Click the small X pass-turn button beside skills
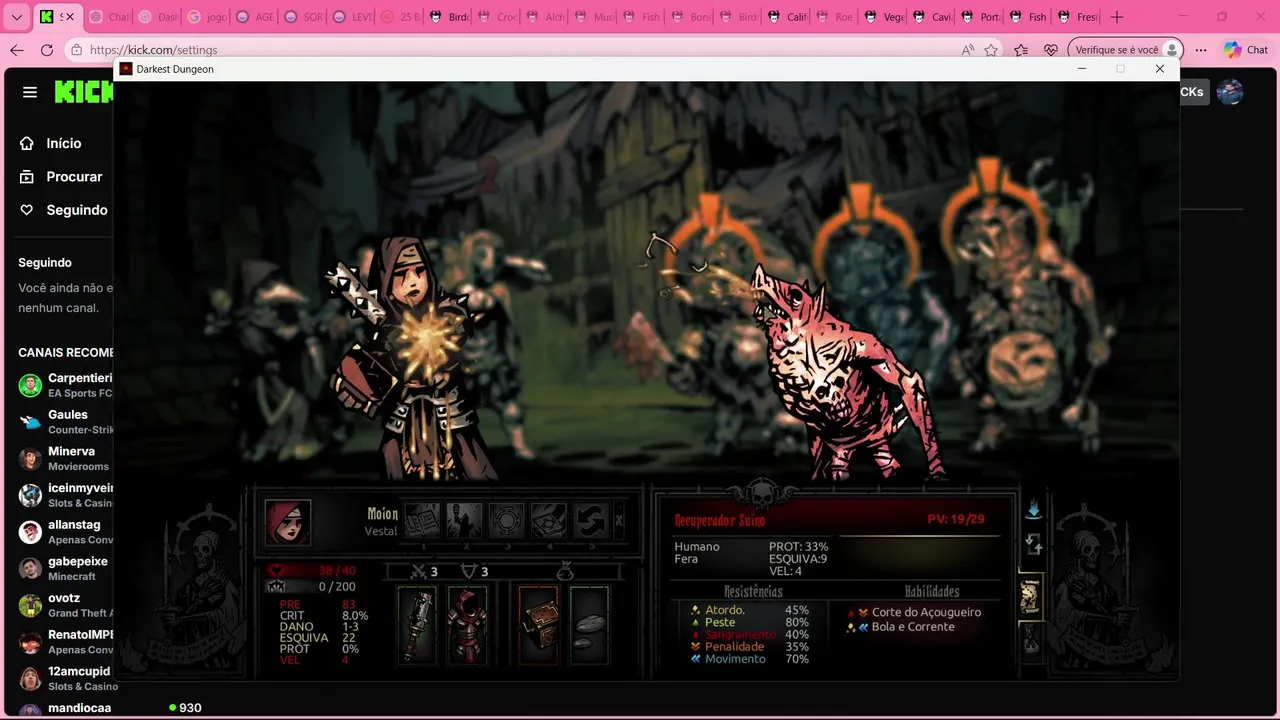The height and width of the screenshot is (720, 1280). pyautogui.click(x=619, y=521)
